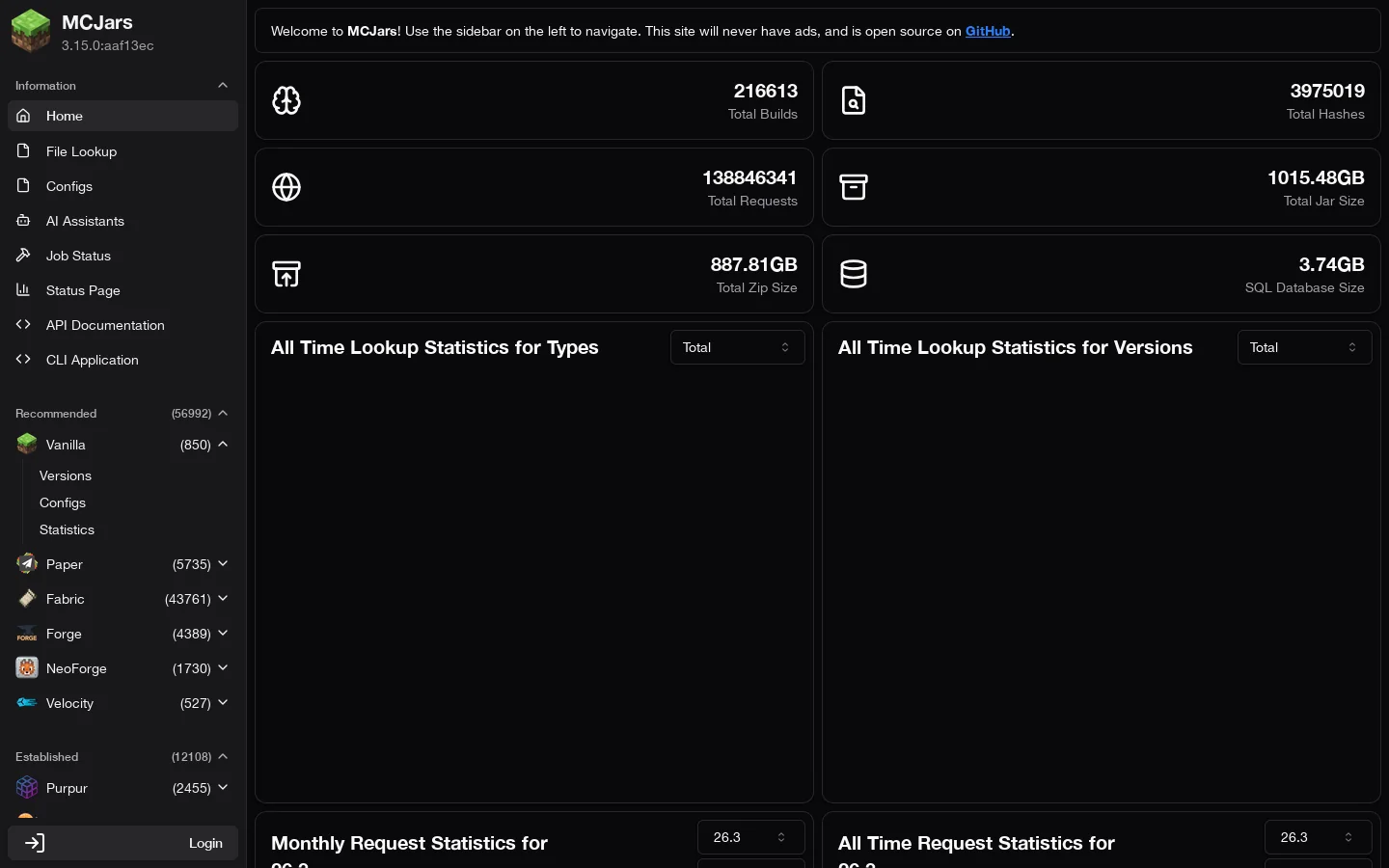The height and width of the screenshot is (868, 1389).
Task: Open the GitHub link in welcome banner
Action: 988,31
